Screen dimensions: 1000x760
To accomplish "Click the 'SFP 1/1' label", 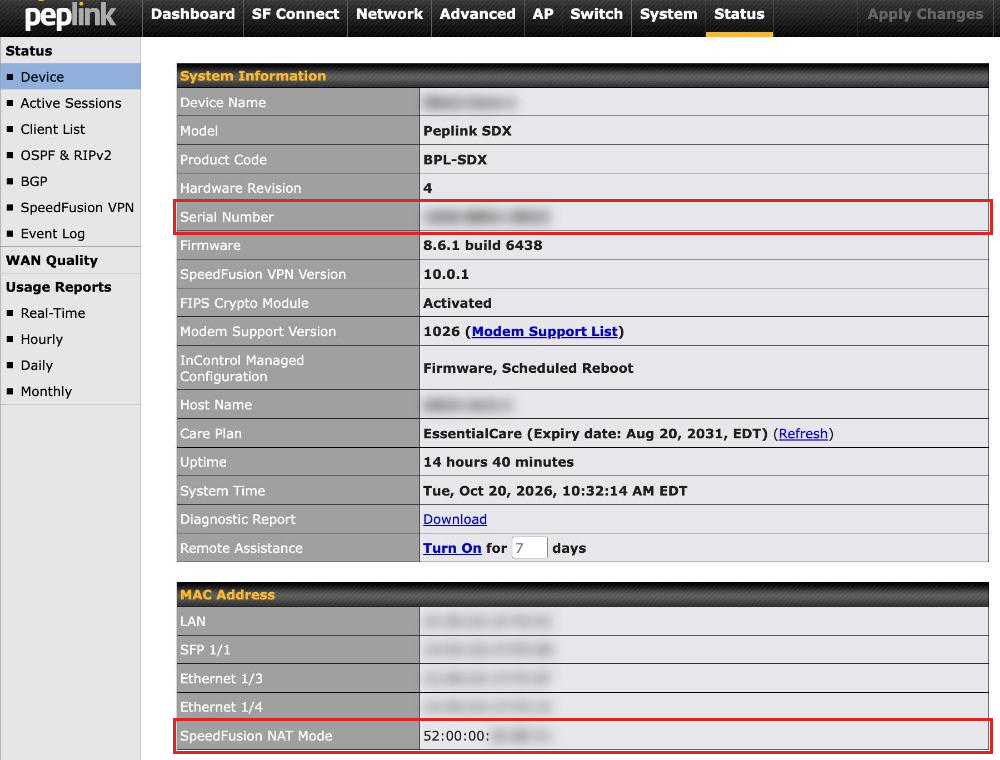I will [x=205, y=650].
